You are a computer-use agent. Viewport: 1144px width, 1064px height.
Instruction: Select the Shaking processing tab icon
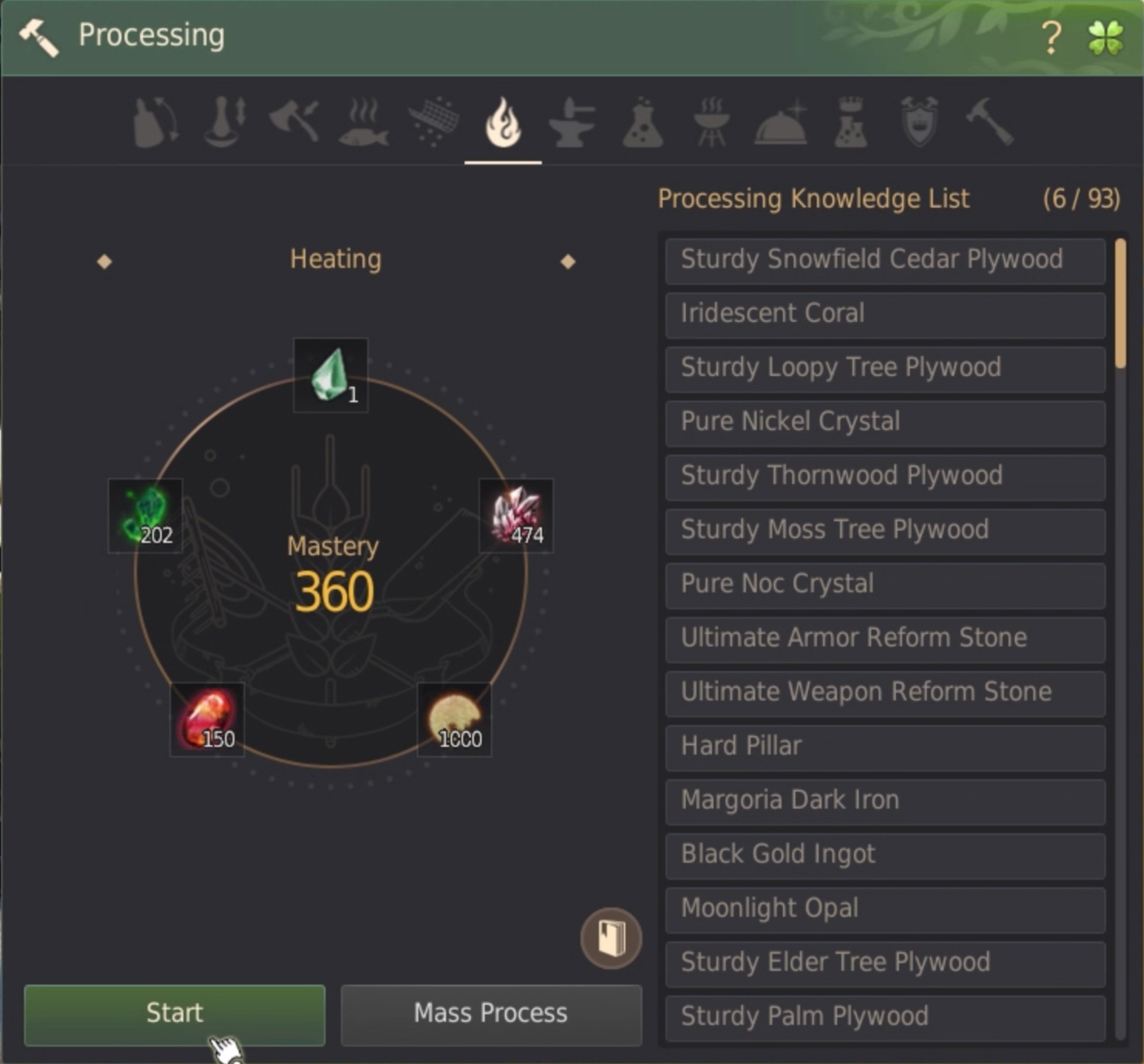[155, 122]
